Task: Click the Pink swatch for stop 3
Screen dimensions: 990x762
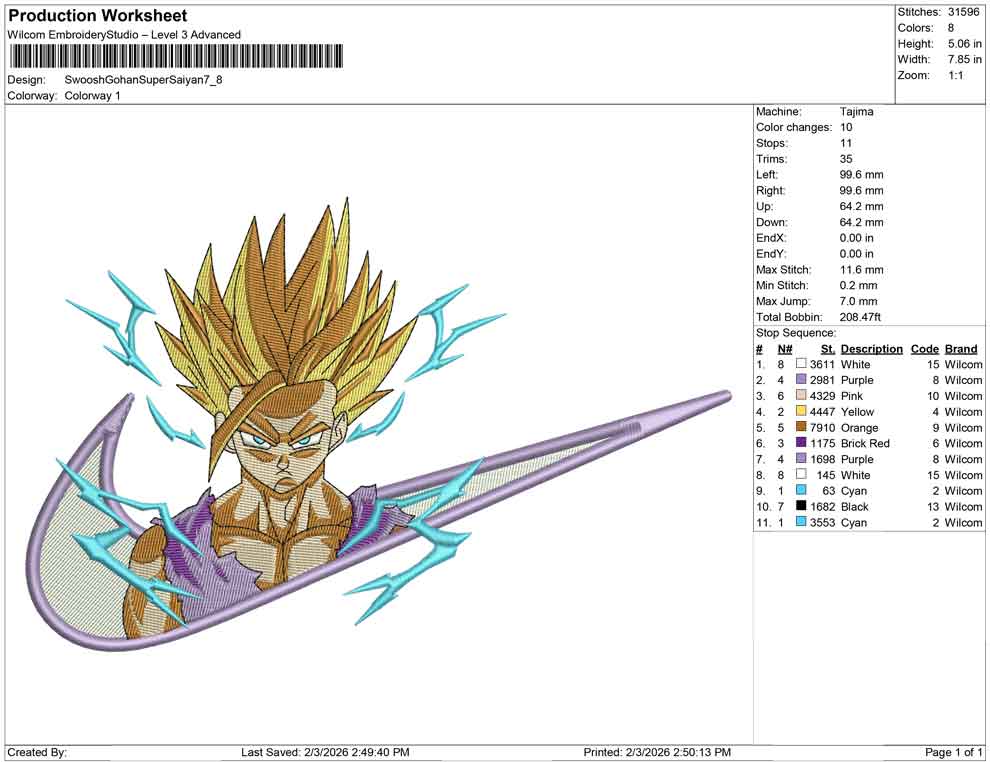Action: [799, 396]
